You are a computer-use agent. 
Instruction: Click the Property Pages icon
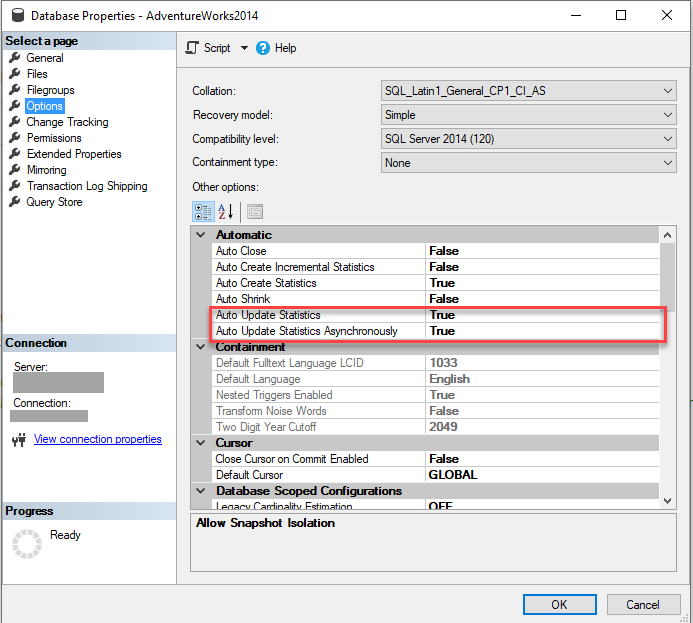(x=254, y=211)
